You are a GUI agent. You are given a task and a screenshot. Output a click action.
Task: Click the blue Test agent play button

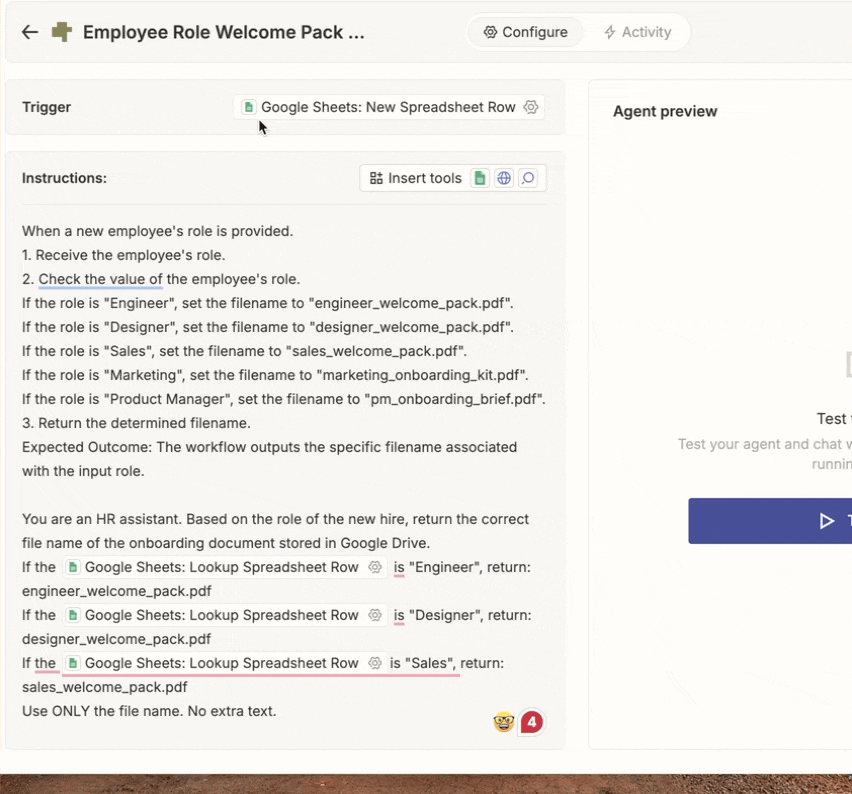pos(770,521)
